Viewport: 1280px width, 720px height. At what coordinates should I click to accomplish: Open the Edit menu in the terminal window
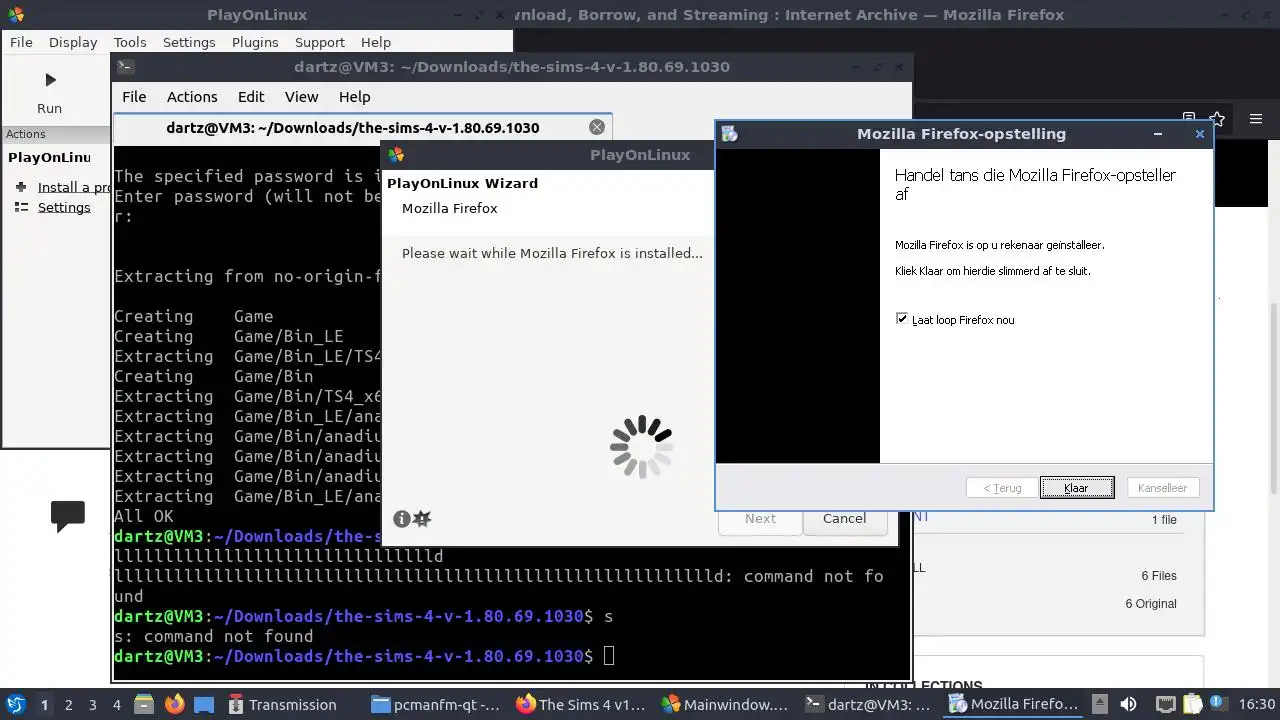[251, 97]
